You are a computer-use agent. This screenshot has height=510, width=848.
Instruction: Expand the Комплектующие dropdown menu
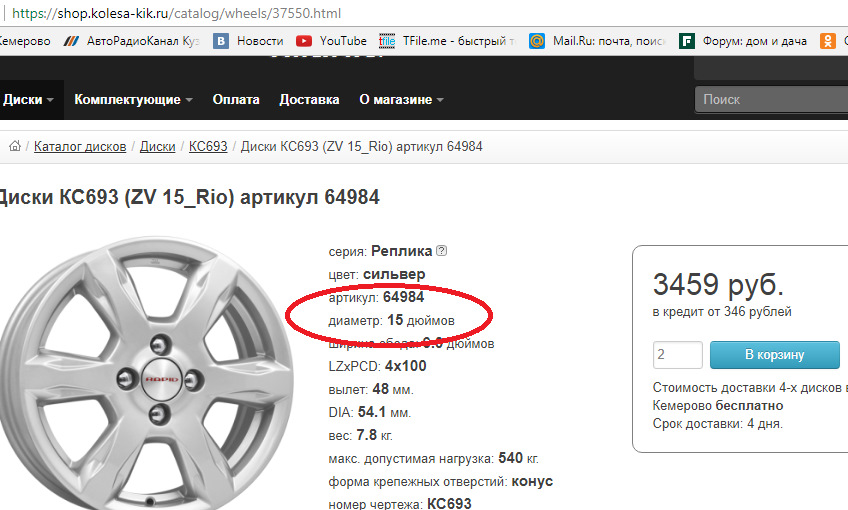(x=133, y=100)
